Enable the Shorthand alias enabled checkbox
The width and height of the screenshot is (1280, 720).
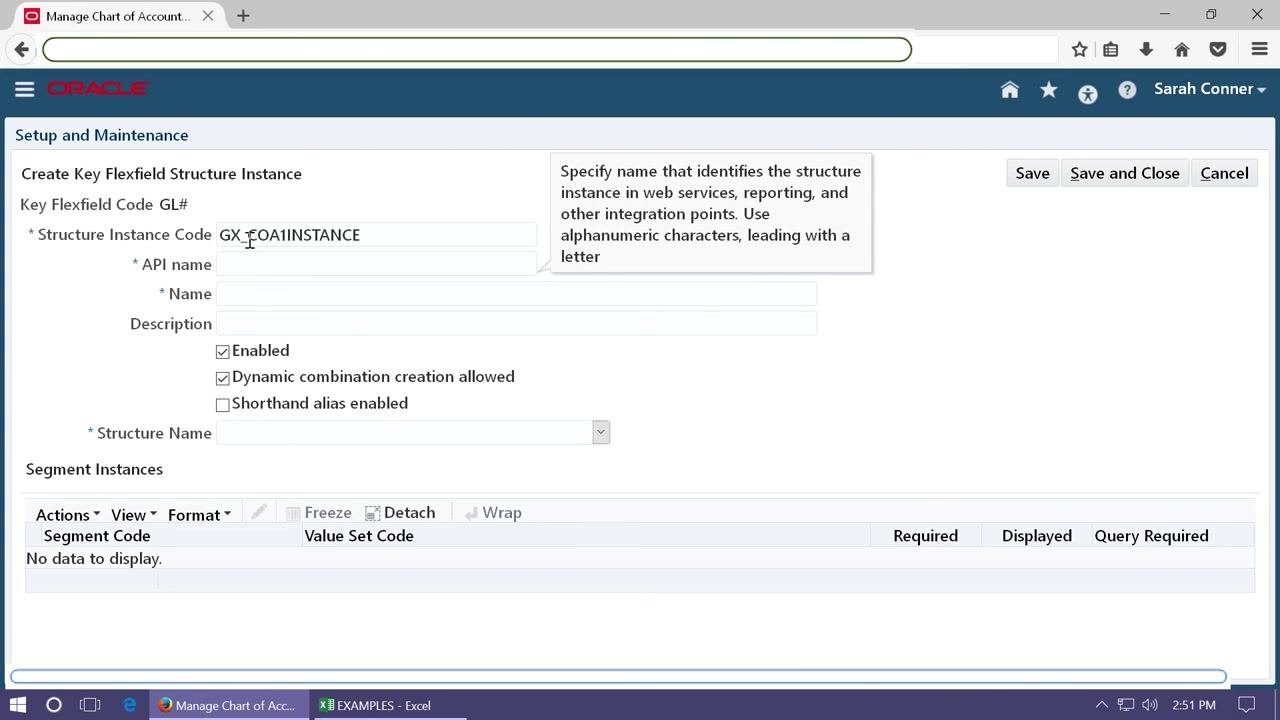(x=223, y=404)
